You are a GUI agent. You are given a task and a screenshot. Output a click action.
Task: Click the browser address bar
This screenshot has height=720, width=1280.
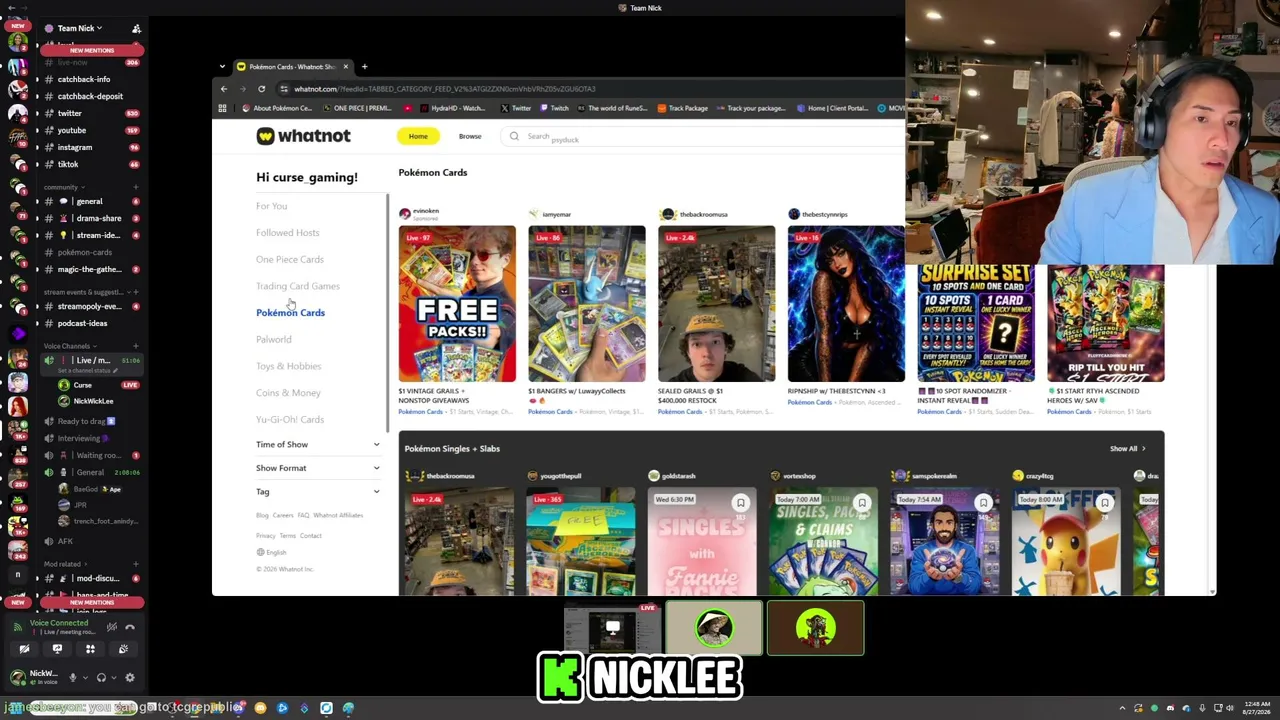[x=590, y=89]
